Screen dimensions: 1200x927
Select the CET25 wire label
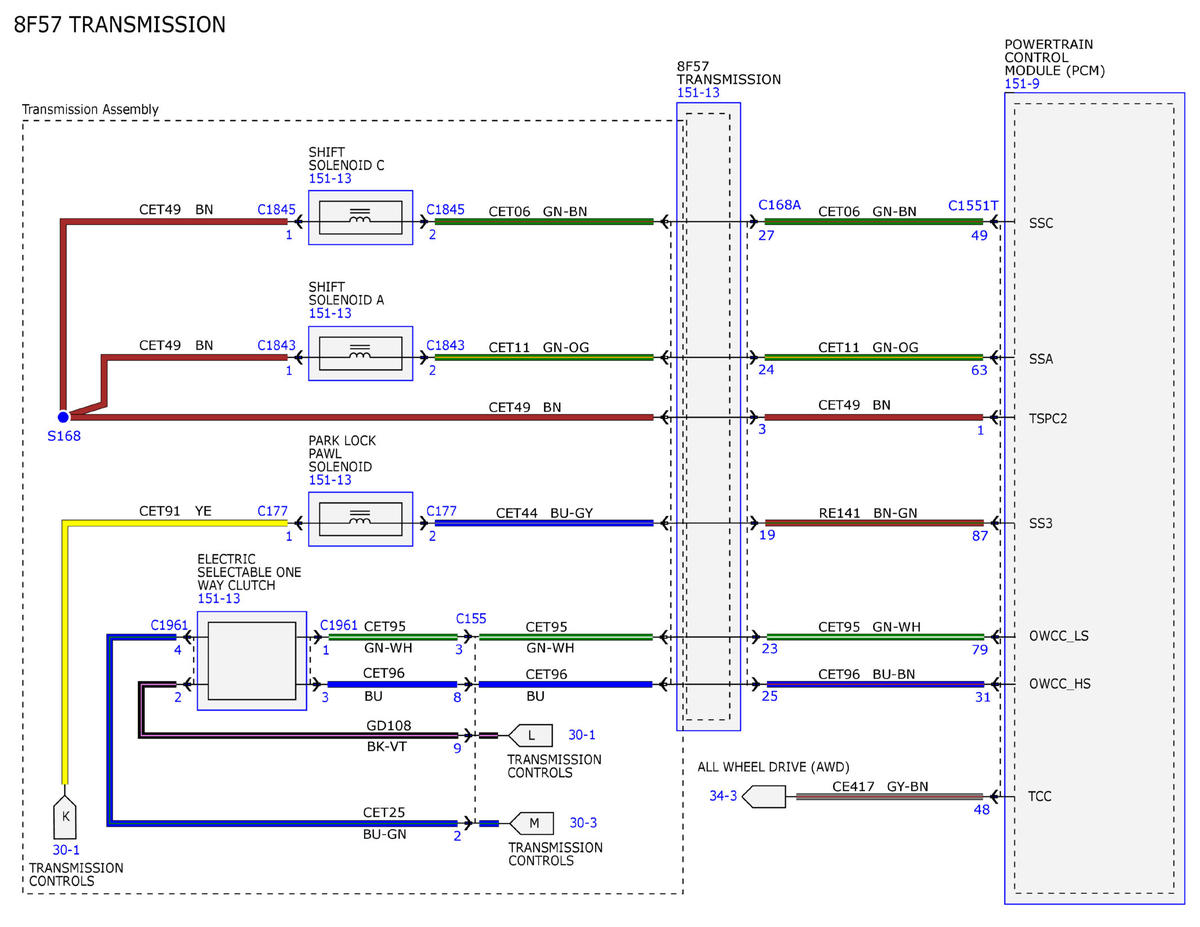pyautogui.click(x=384, y=813)
